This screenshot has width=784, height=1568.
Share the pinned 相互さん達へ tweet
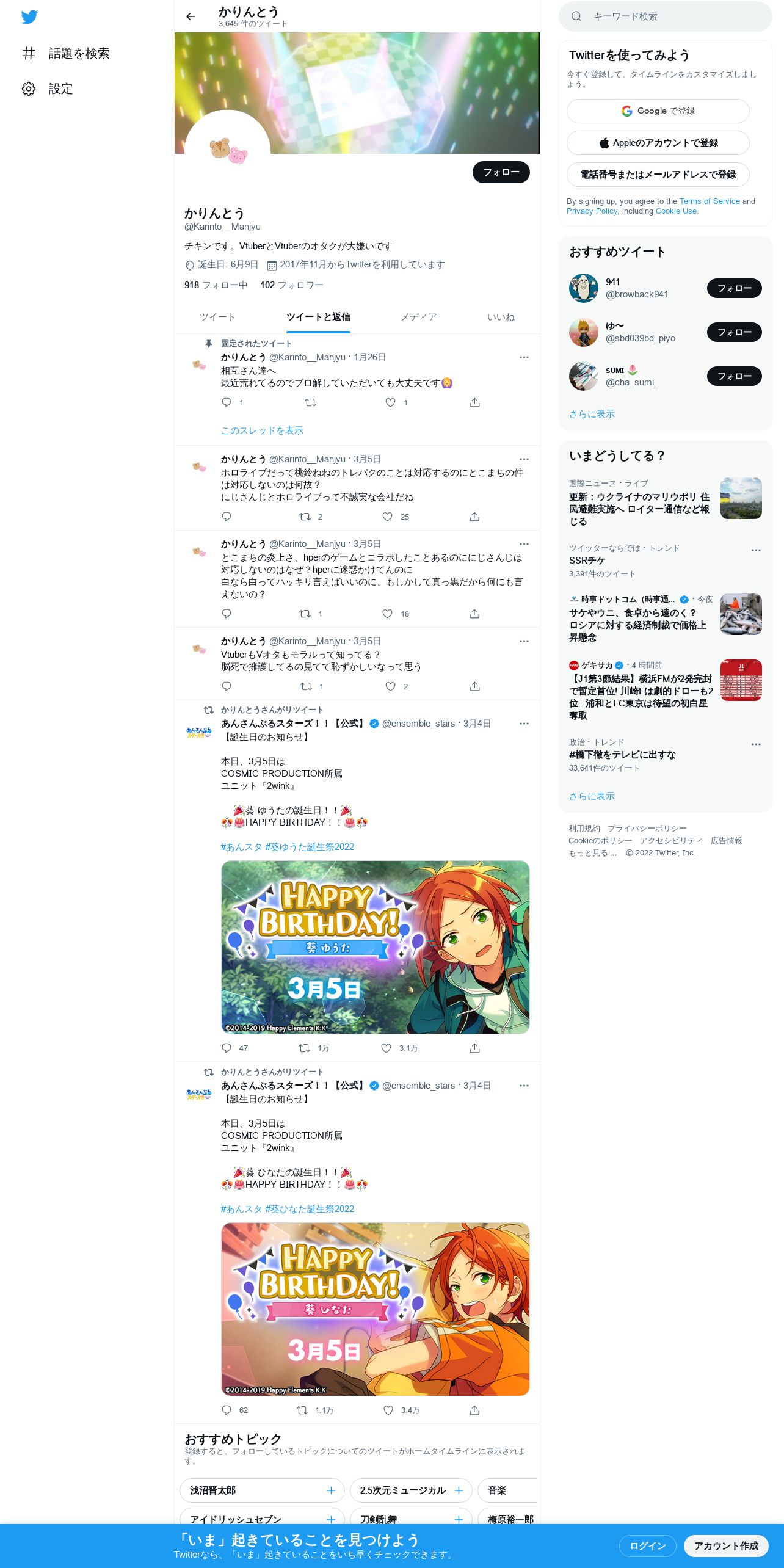474,402
